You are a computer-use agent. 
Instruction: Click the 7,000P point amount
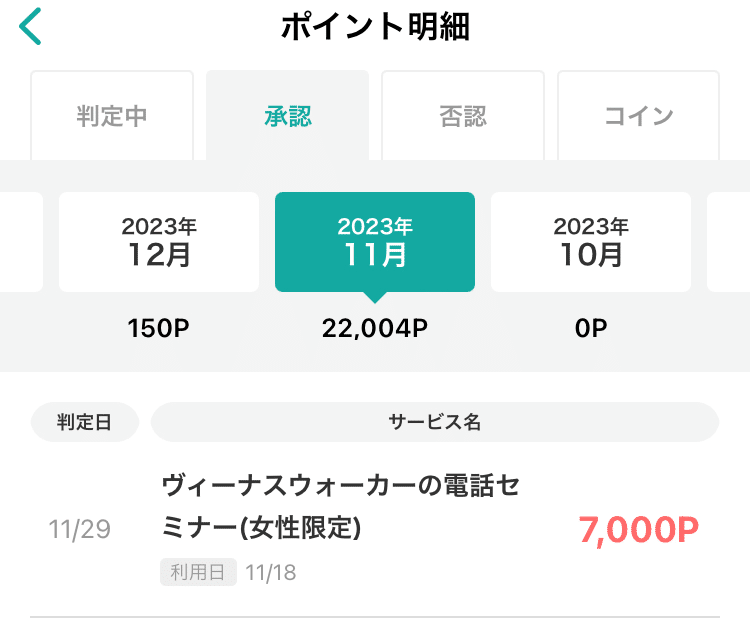pos(638,530)
